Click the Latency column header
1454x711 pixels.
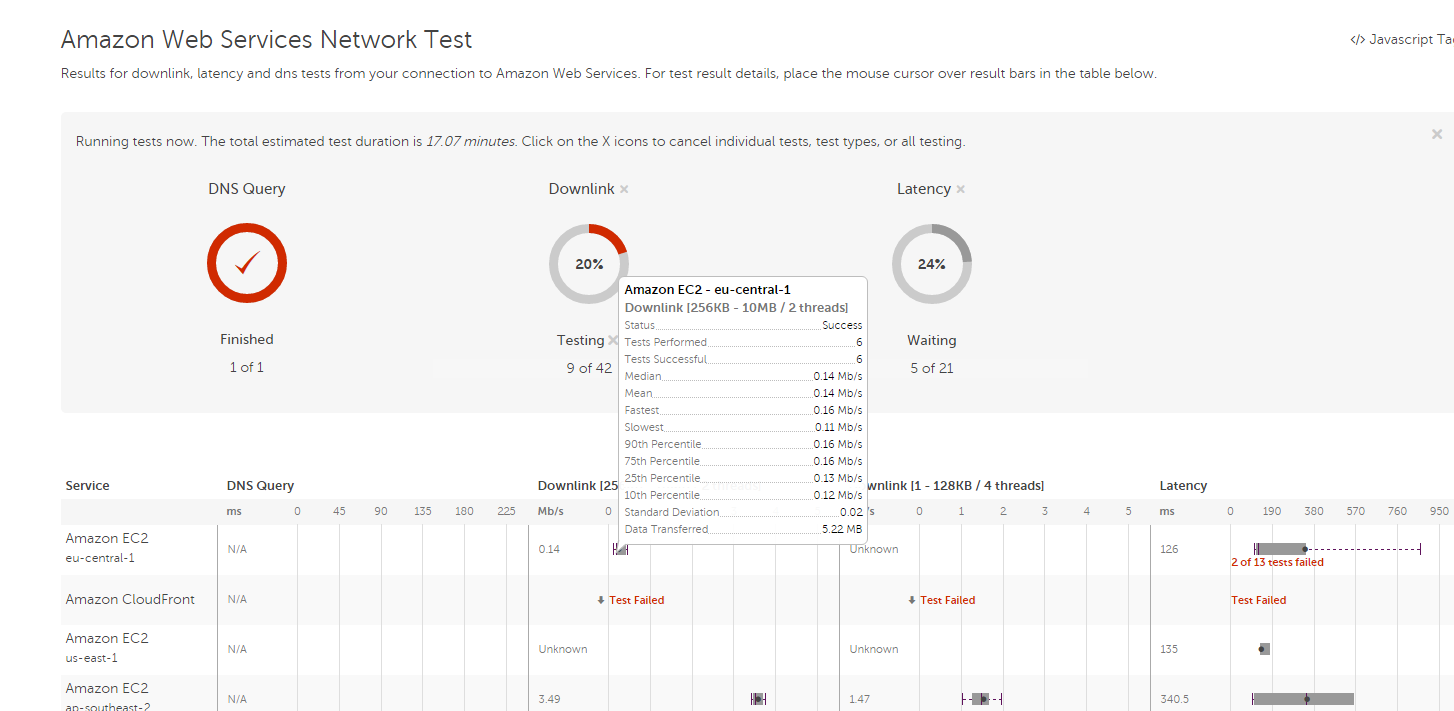(x=1184, y=486)
